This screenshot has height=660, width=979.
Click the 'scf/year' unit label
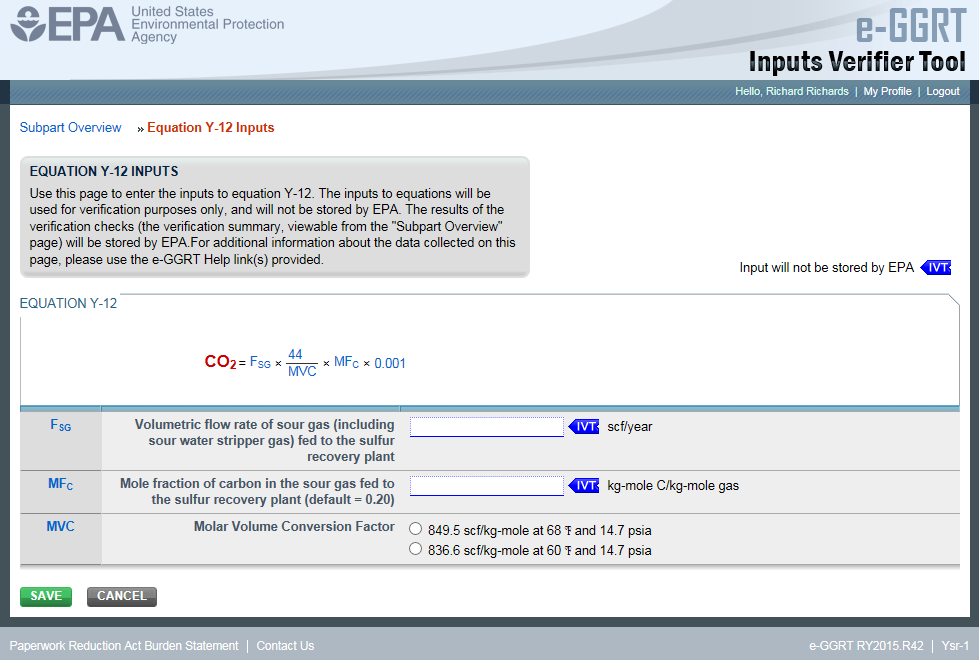tap(629, 426)
